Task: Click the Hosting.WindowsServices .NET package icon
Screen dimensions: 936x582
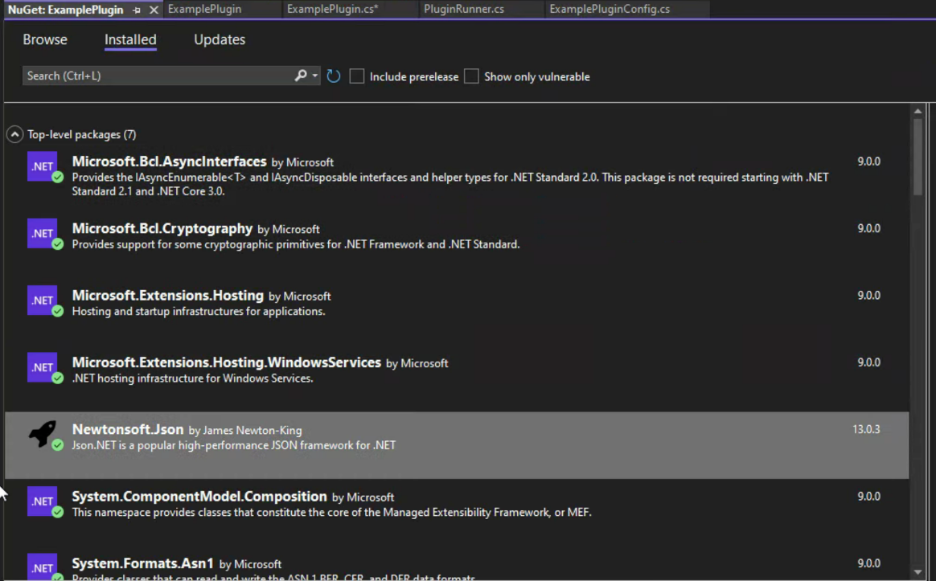Action: coord(42,367)
